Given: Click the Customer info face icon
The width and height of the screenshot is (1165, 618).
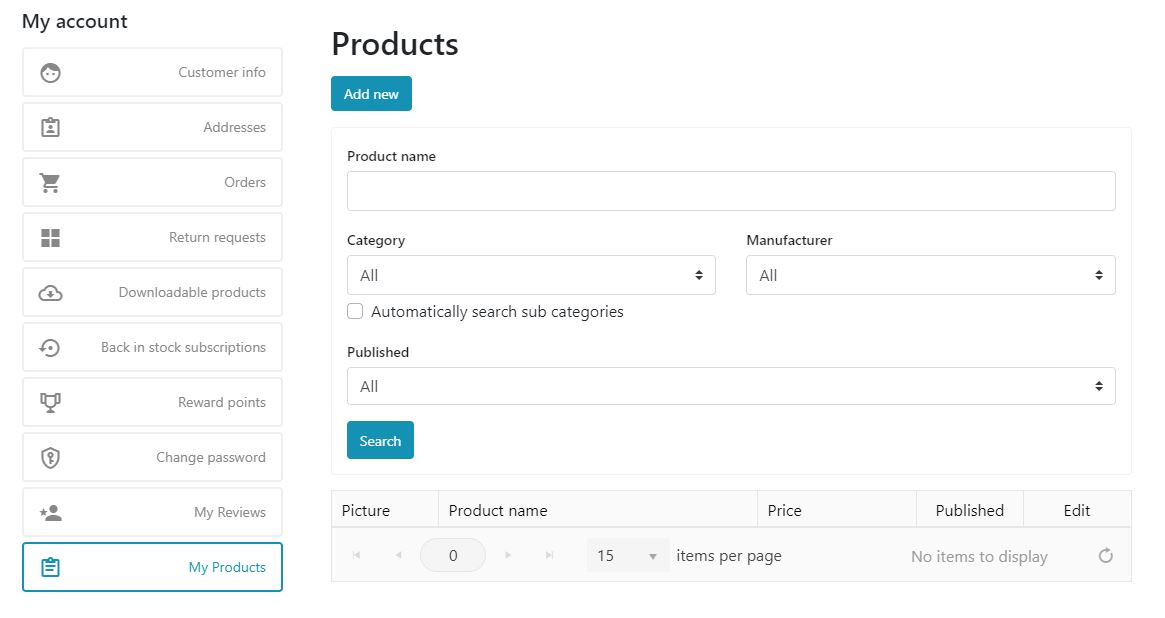Looking at the screenshot, I should click(x=51, y=73).
